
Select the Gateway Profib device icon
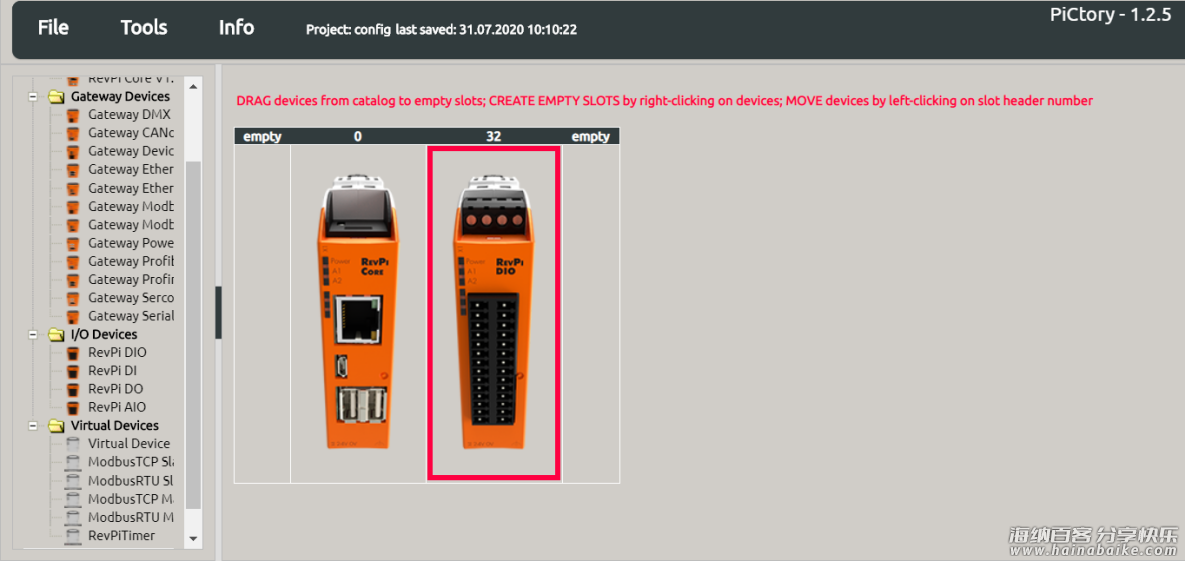pos(73,261)
